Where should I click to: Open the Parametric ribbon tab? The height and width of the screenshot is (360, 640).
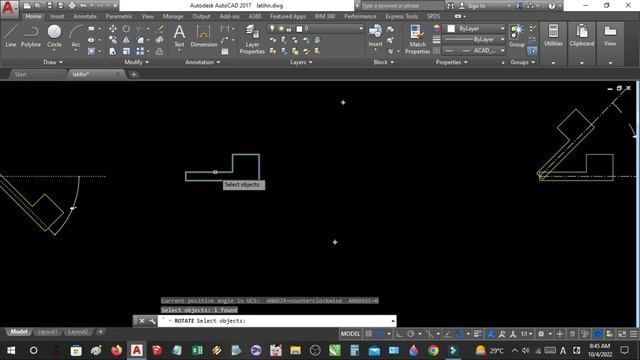(x=119, y=16)
